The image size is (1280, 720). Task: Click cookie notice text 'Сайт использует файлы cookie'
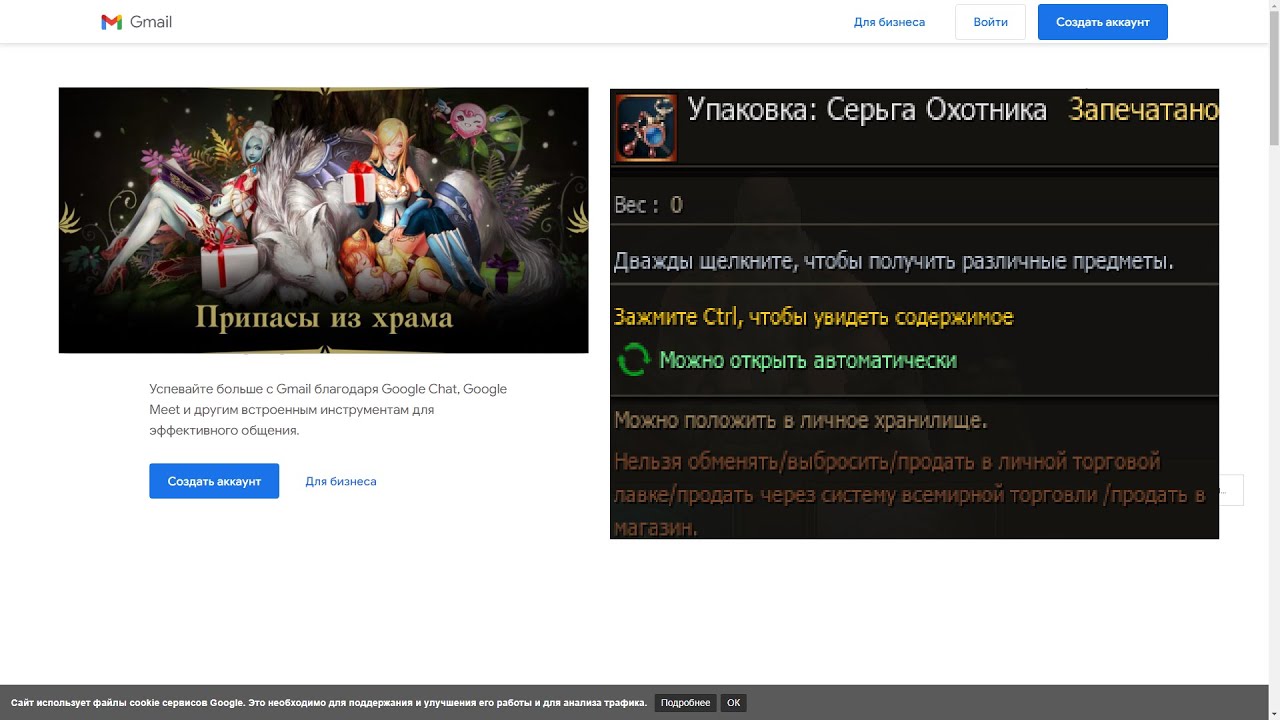click(x=329, y=703)
